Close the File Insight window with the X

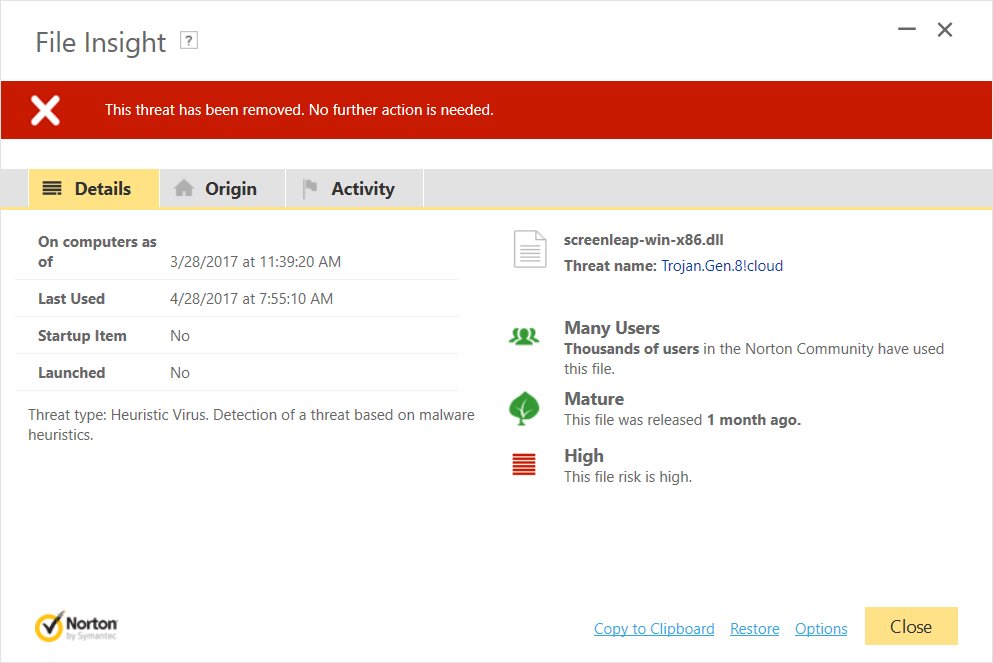[x=945, y=30]
